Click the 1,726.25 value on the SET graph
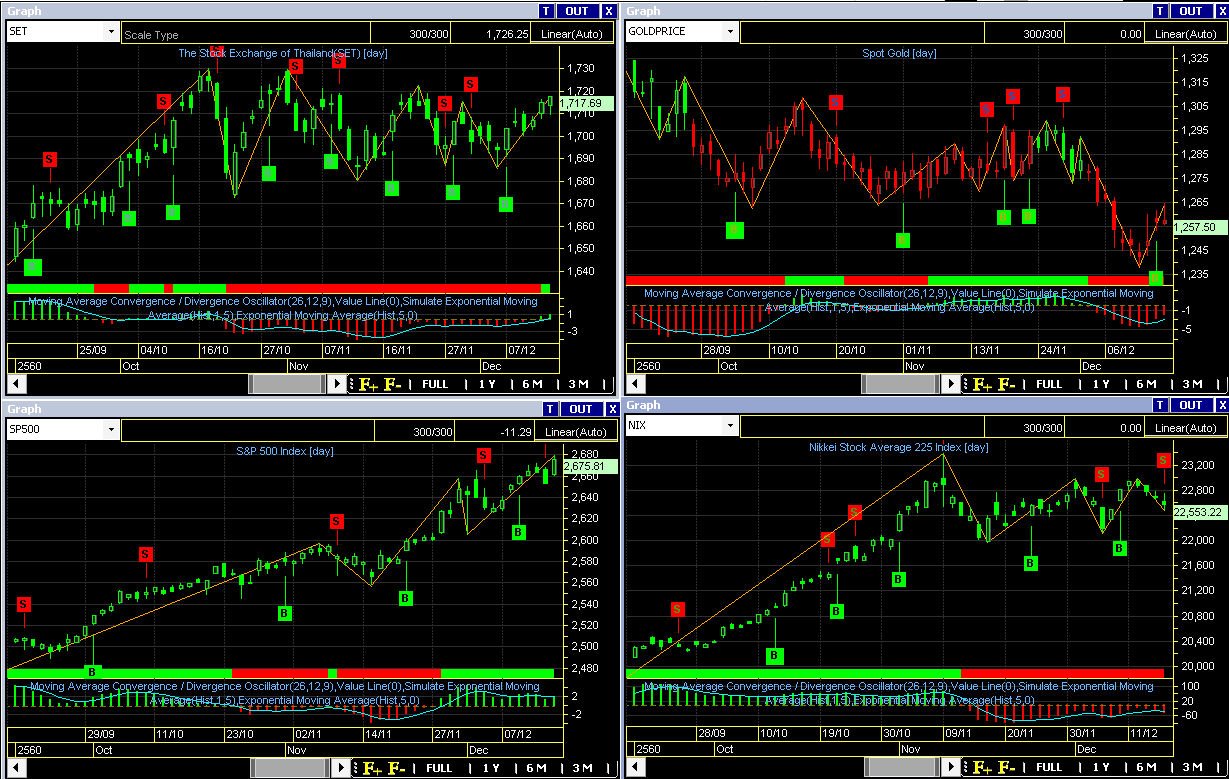The image size is (1229, 779). click(507, 34)
